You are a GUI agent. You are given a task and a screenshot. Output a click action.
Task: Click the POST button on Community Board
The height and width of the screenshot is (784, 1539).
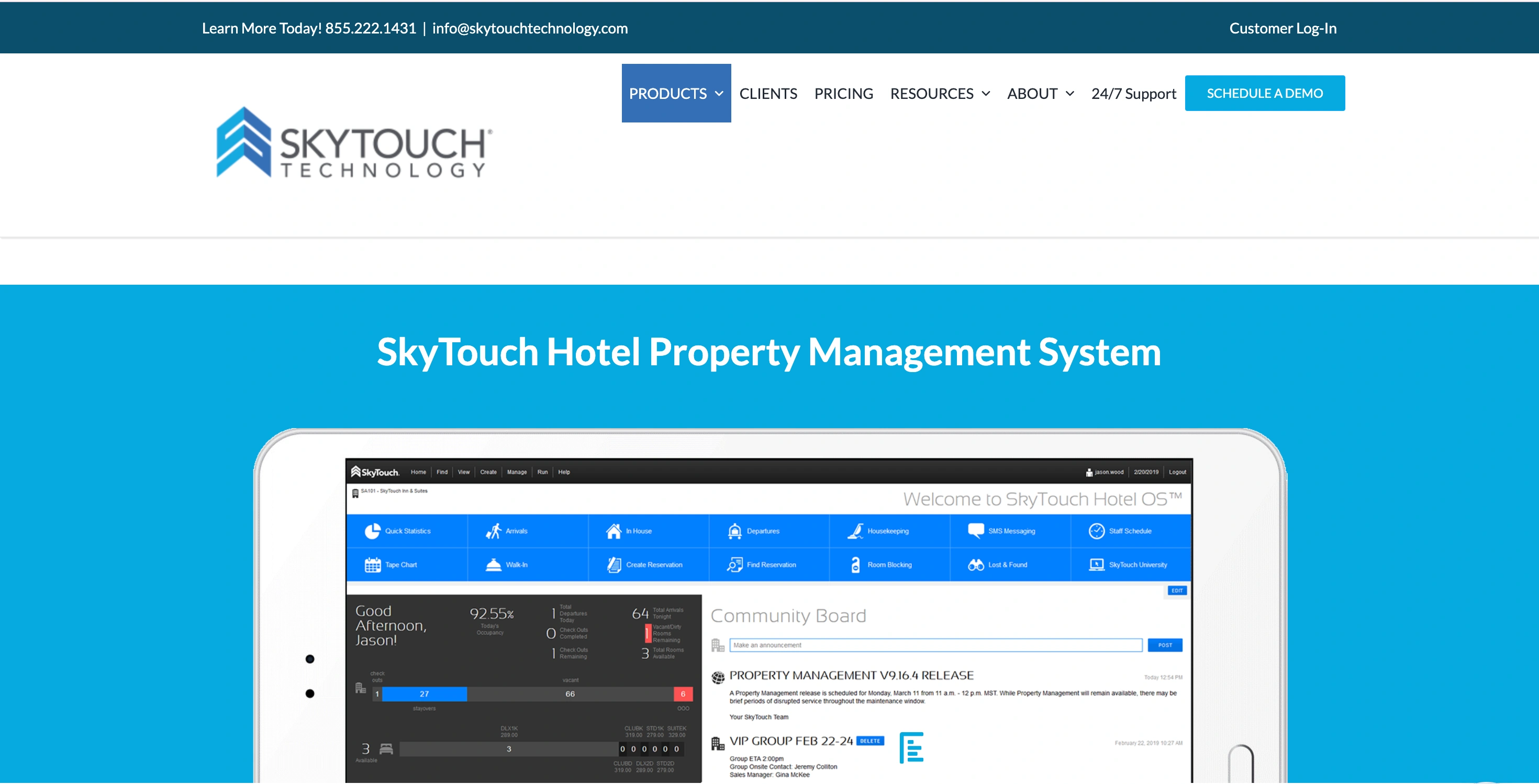point(1164,645)
